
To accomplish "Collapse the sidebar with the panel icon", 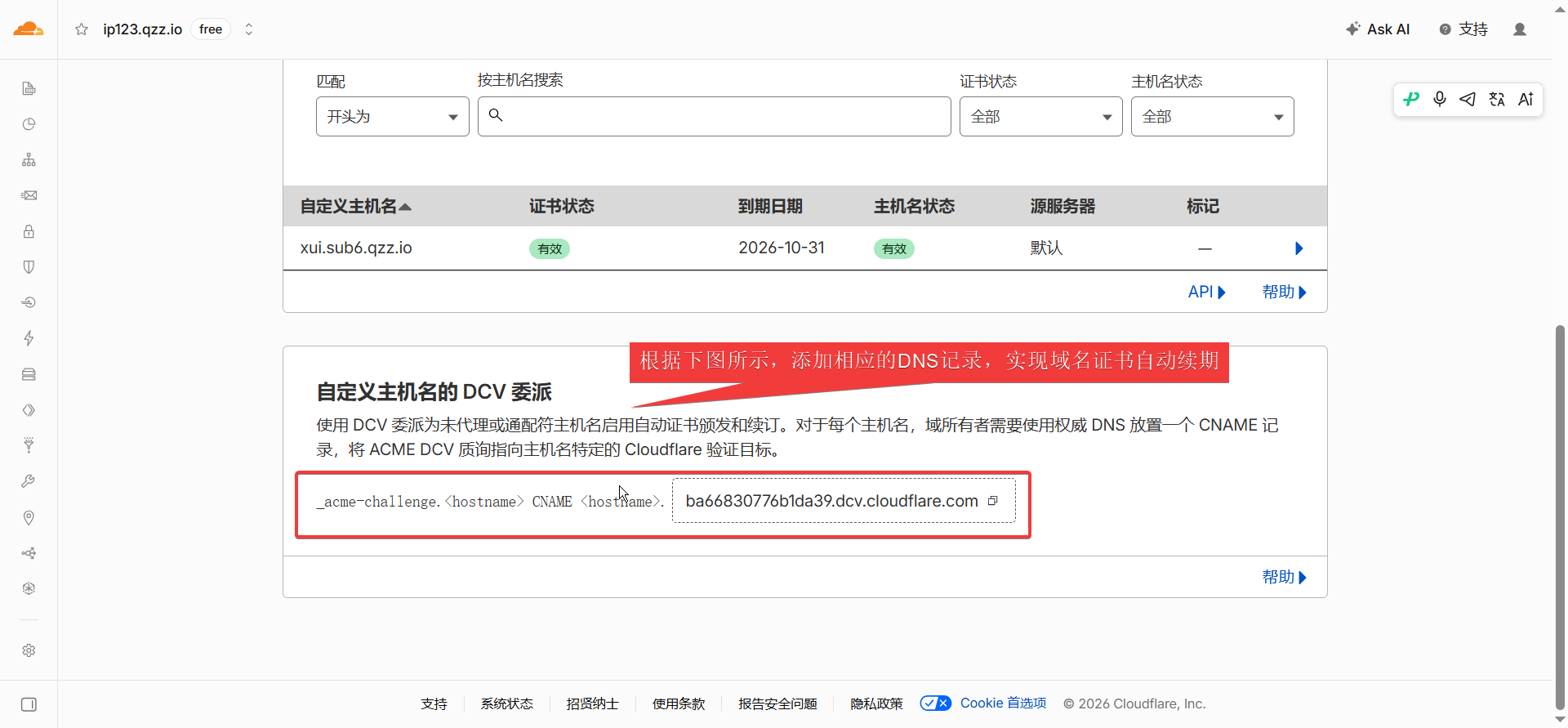I will click(x=29, y=704).
